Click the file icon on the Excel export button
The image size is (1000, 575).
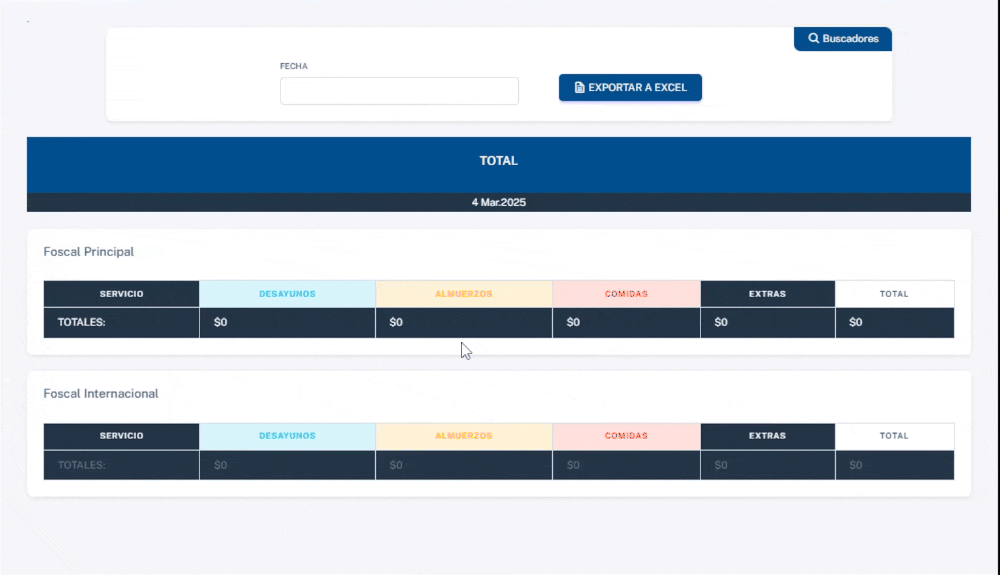click(x=579, y=88)
